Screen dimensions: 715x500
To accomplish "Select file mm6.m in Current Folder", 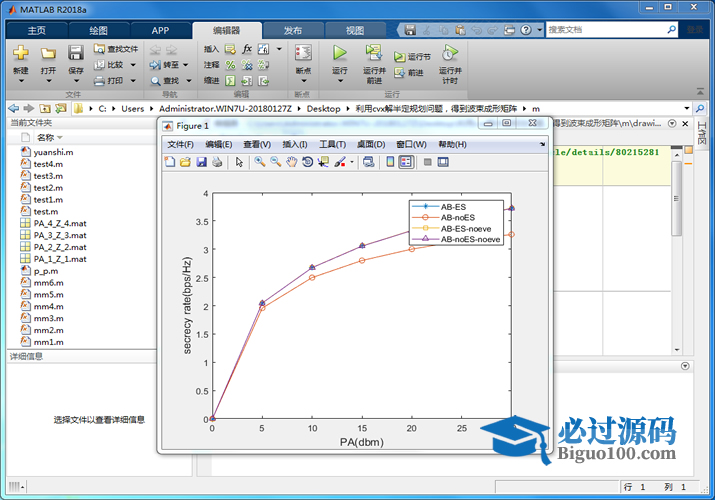I will tap(48, 283).
